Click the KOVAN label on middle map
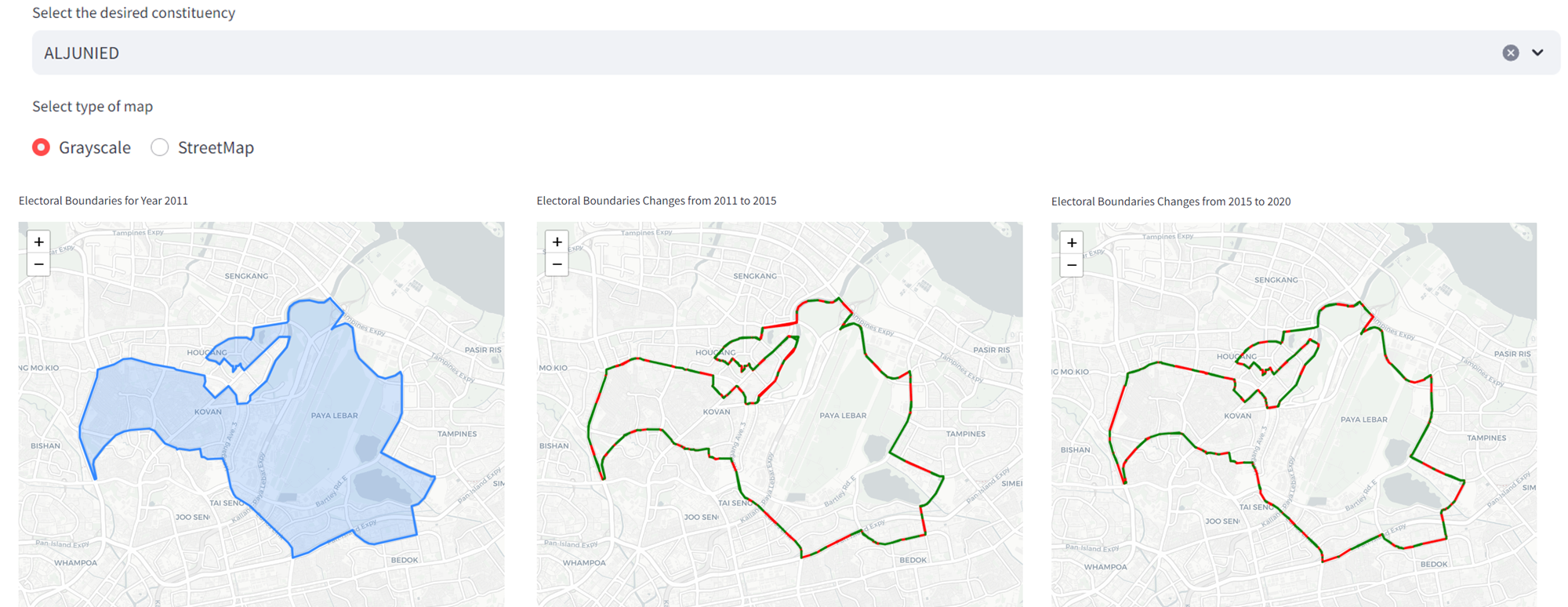Viewport: 1568px width, 607px height. [x=716, y=412]
